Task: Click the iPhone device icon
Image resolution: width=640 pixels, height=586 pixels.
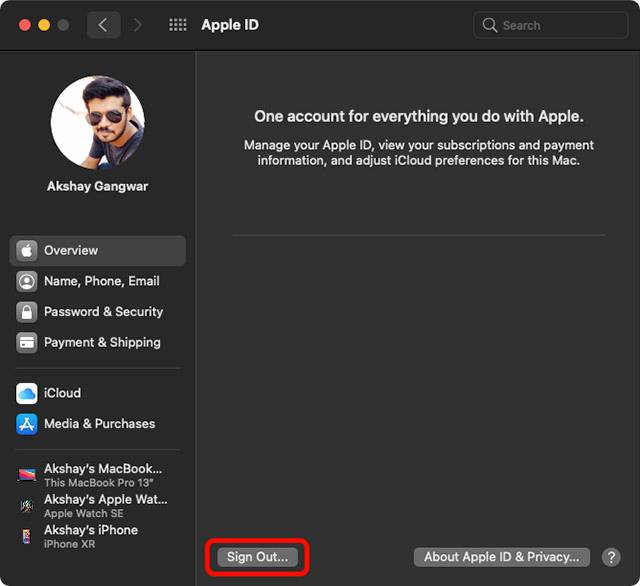Action: pos(27,536)
